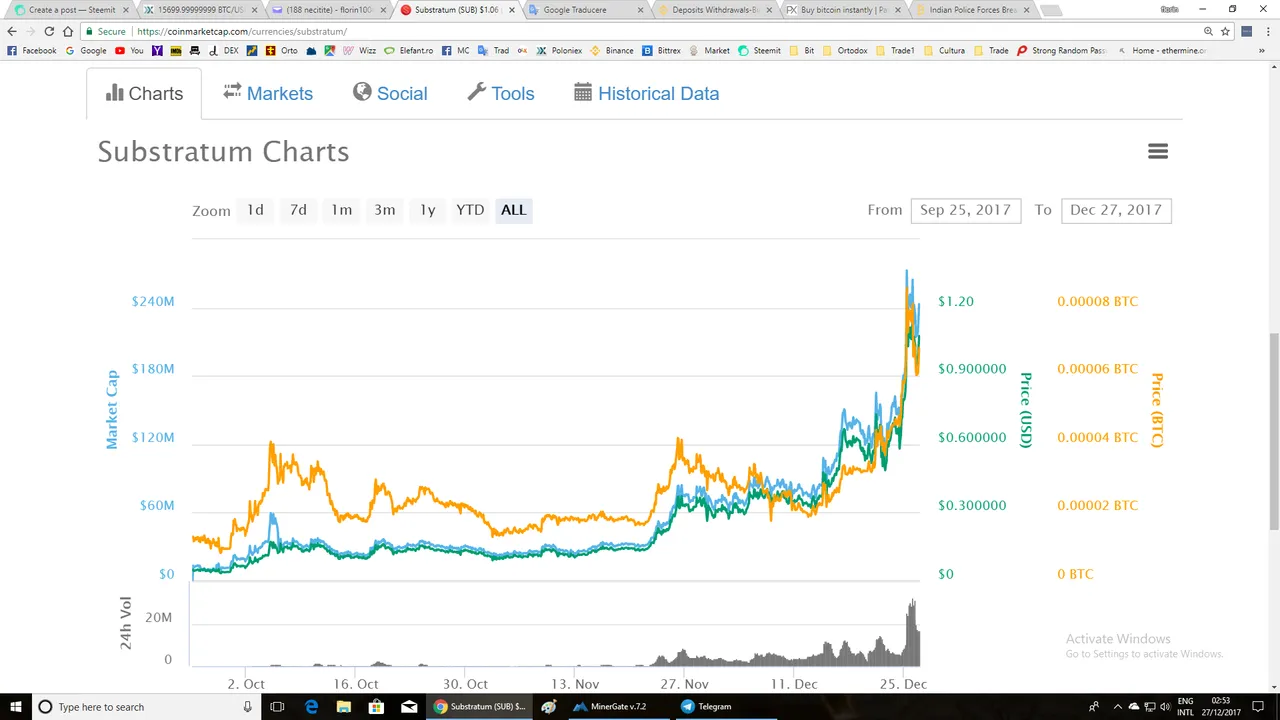Open the Wizz bookmark
1280x720 pixels.
[360, 50]
